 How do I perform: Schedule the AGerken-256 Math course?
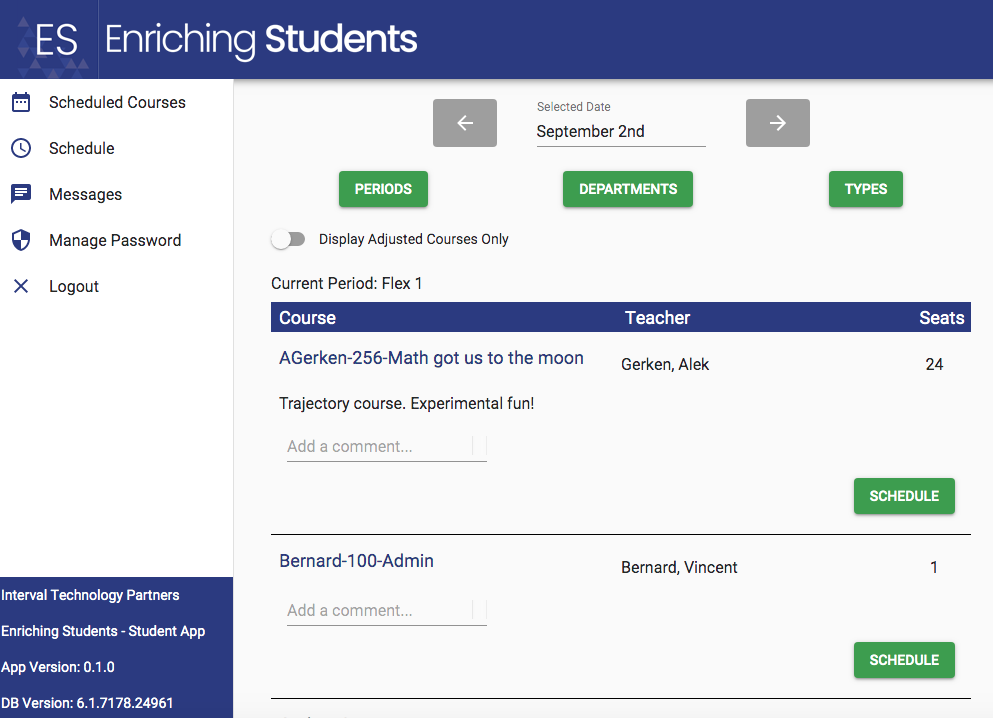[x=903, y=496]
